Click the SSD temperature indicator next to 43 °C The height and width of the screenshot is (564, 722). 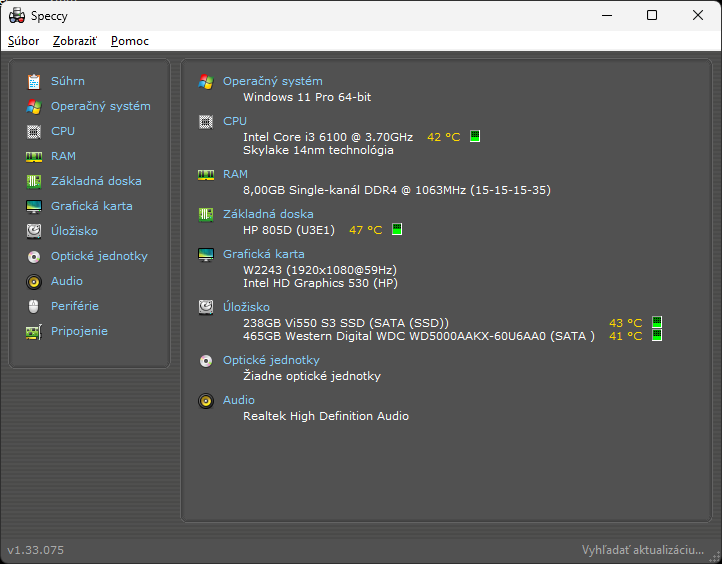click(657, 323)
